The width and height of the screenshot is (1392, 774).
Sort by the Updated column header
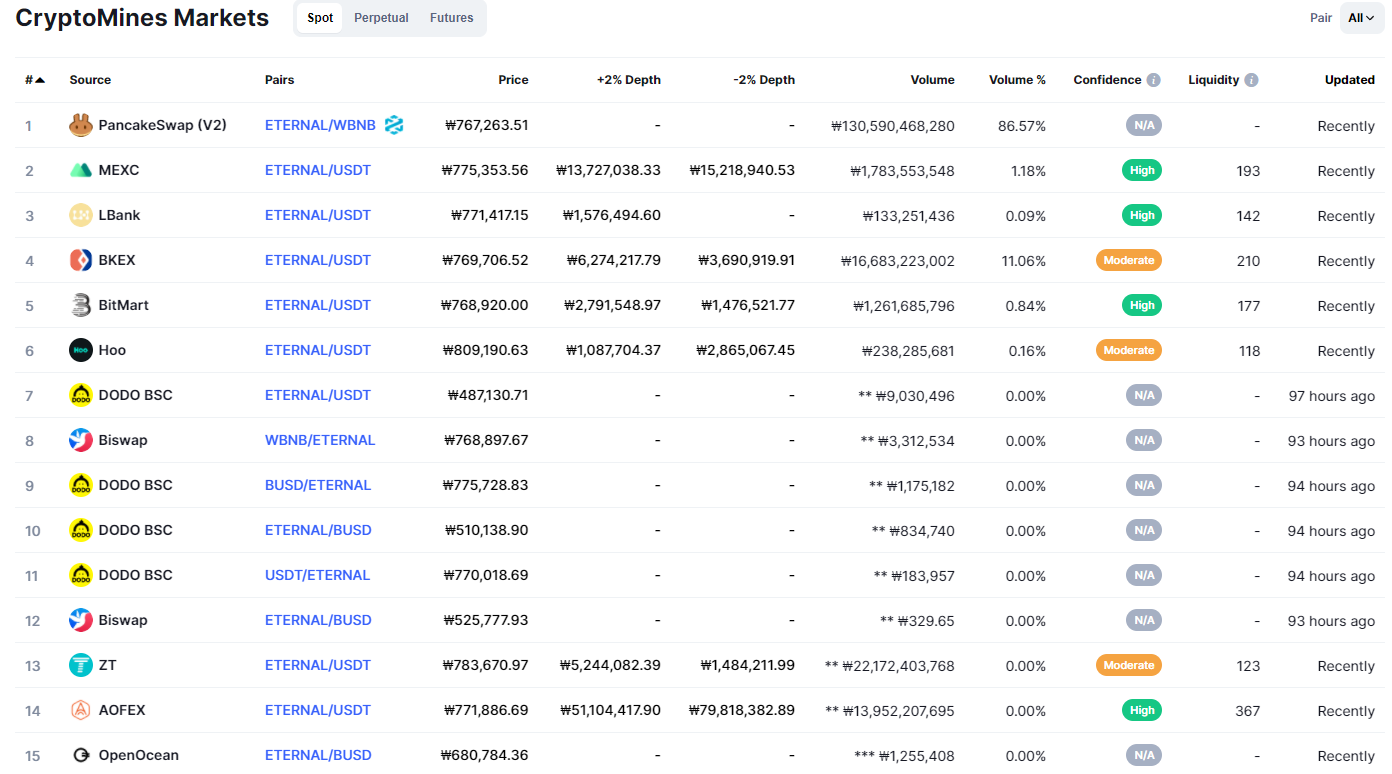point(1350,80)
